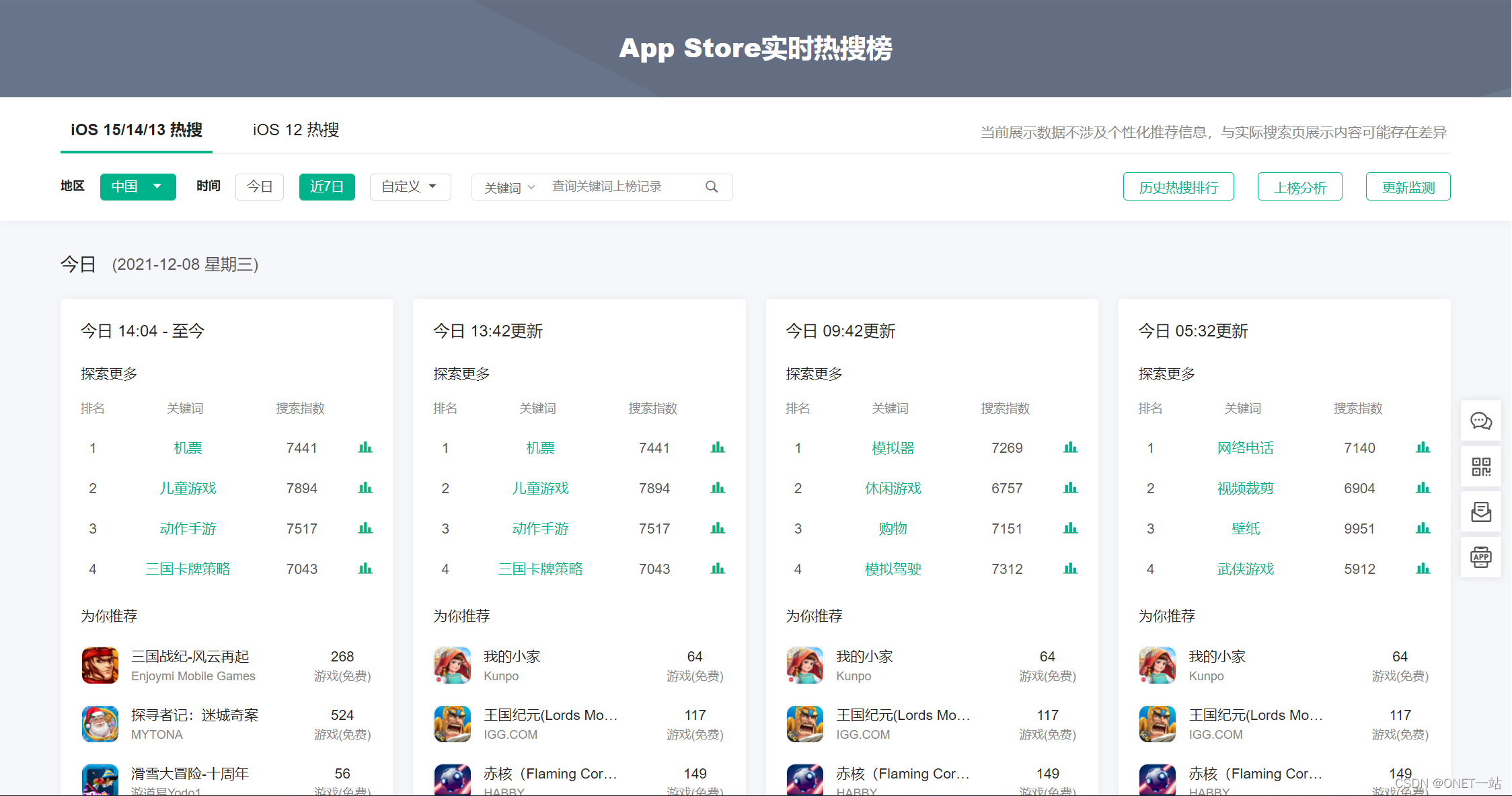The height and width of the screenshot is (796, 1512).
Task: Click the search magnifier icon in keyword box
Action: (712, 187)
